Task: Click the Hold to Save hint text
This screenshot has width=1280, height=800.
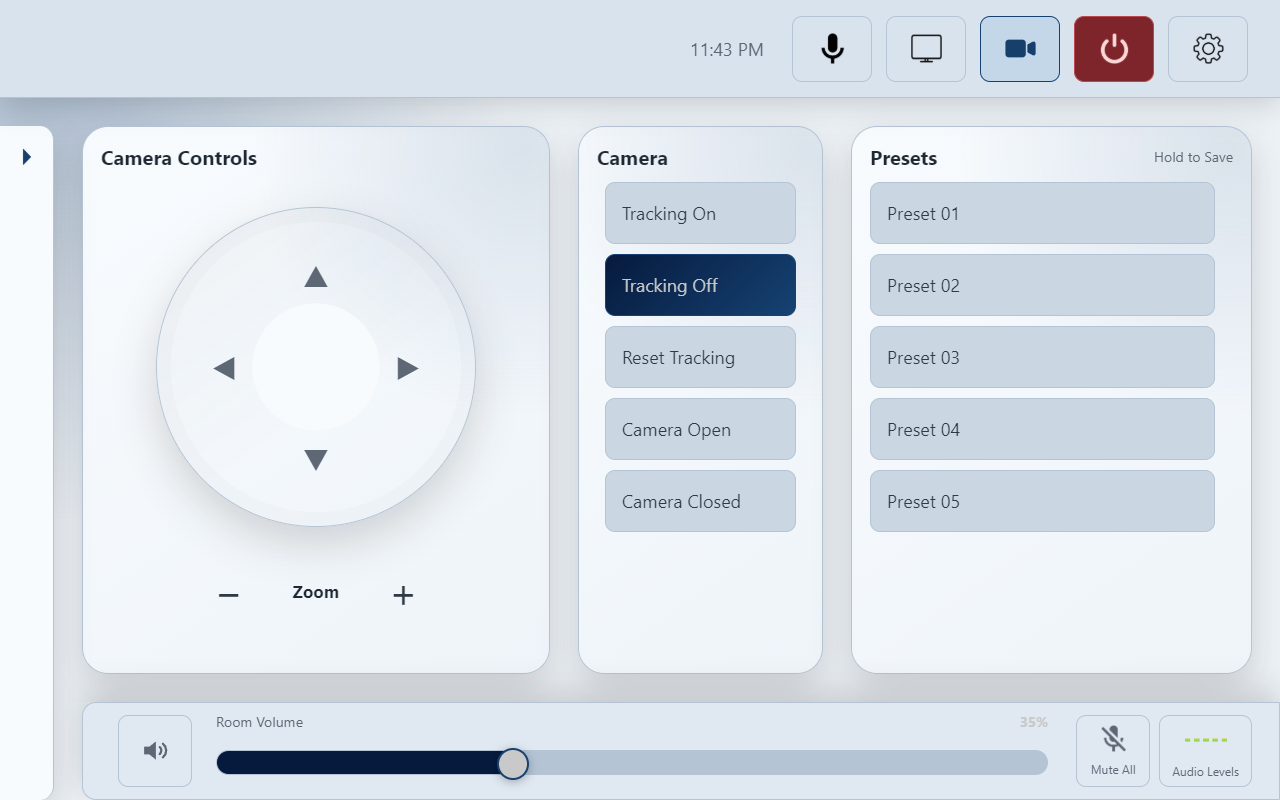Action: point(1193,157)
